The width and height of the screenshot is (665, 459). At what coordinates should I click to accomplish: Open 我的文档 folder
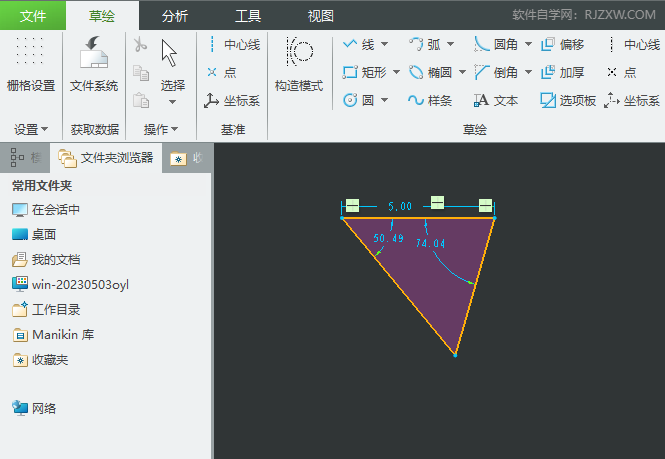coord(46,260)
